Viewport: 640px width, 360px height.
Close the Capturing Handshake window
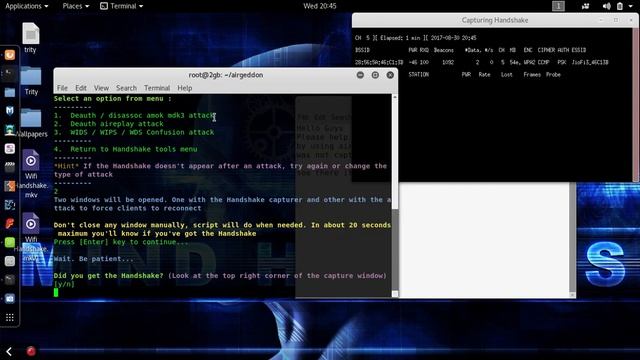pyautogui.click(x=631, y=20)
